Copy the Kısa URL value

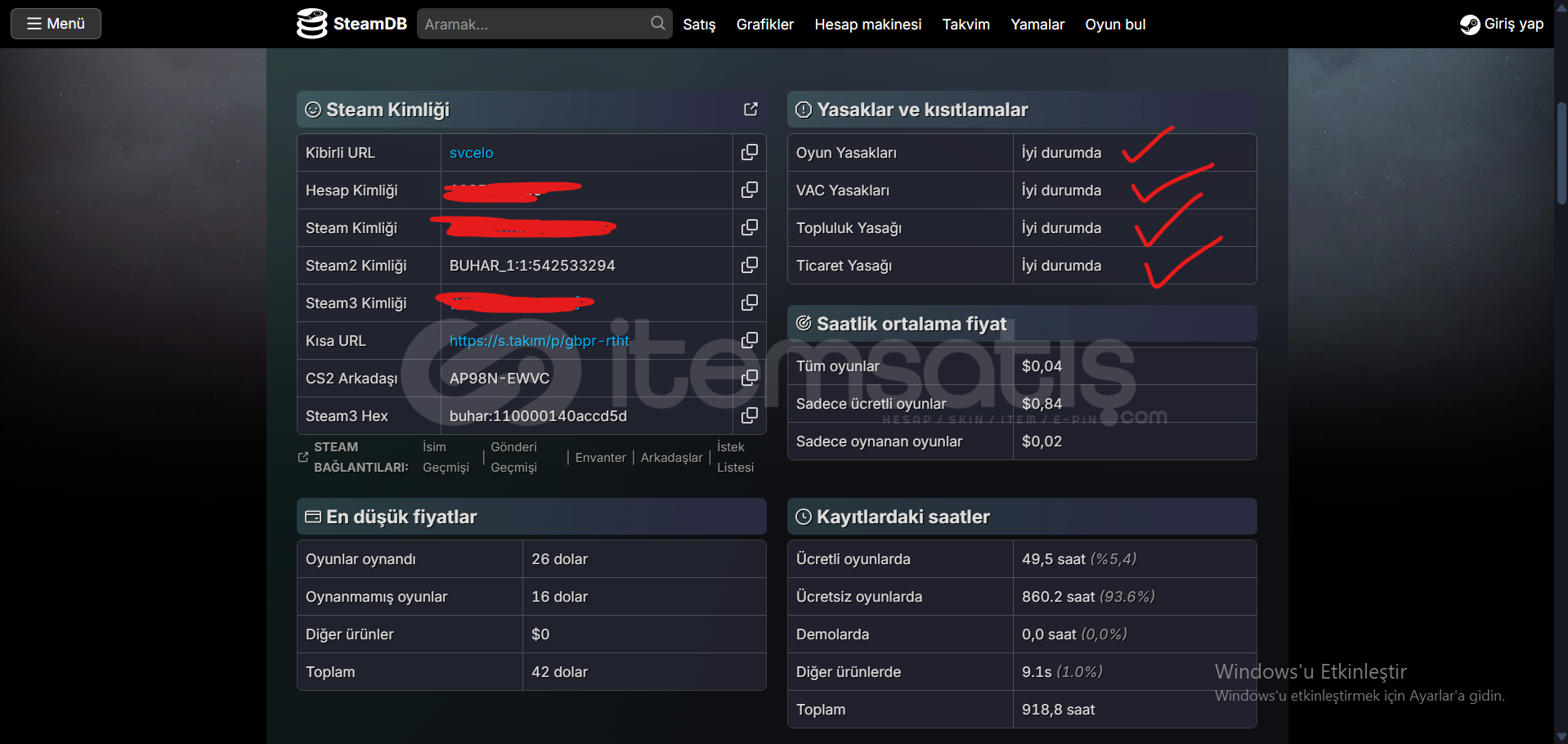(750, 340)
